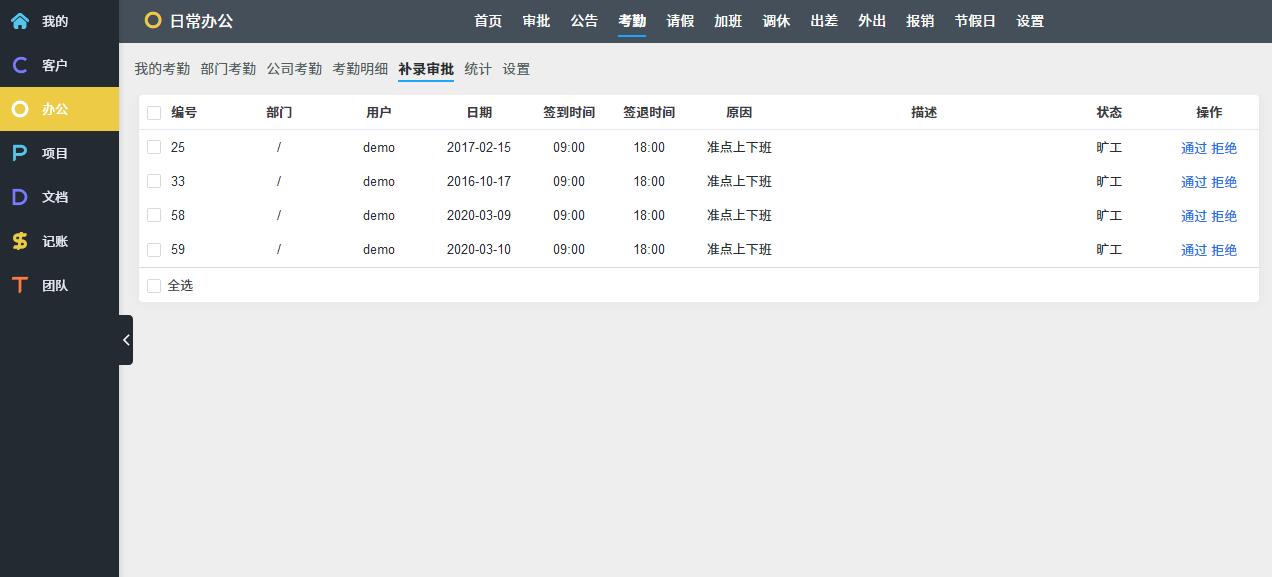Image resolution: width=1272 pixels, height=577 pixels.
Task: Click the 日常办公 title text
Action: click(x=201, y=20)
